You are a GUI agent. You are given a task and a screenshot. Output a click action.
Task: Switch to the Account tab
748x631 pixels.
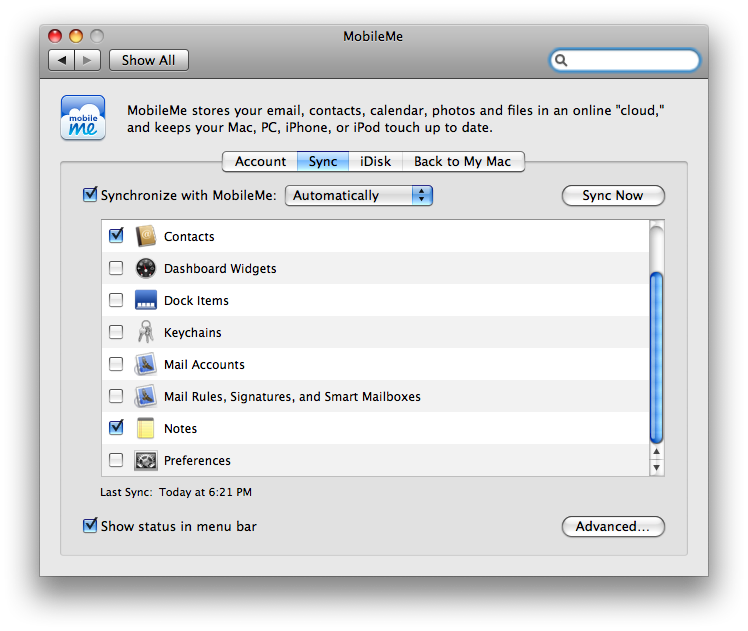[260, 161]
